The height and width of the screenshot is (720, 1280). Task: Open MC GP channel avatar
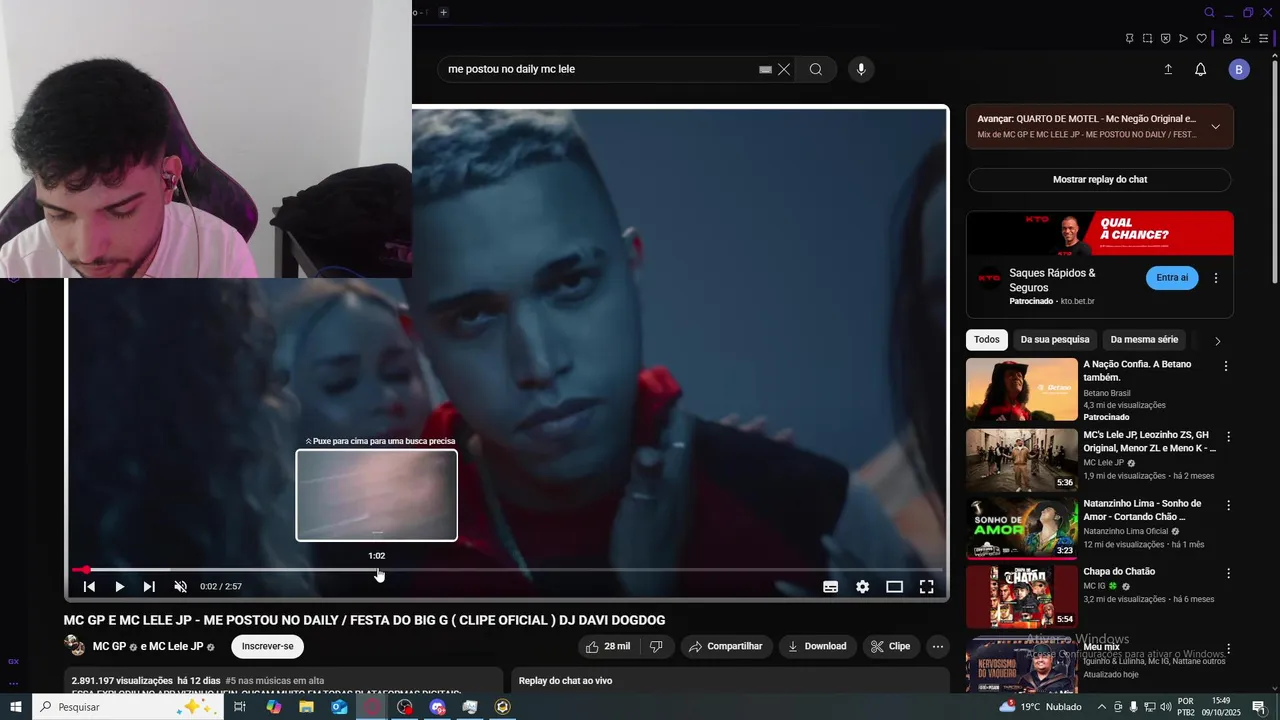(x=75, y=646)
